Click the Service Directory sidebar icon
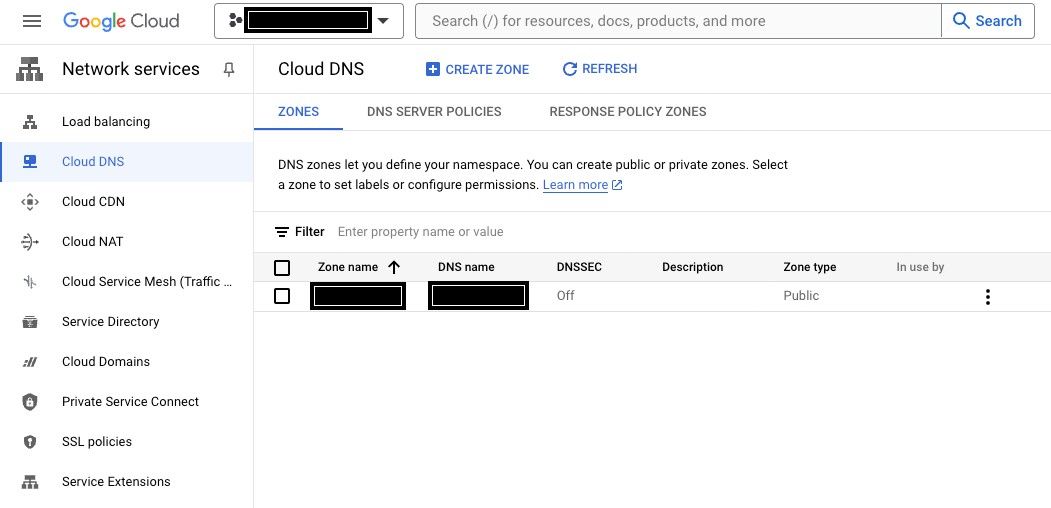 [x=30, y=322]
